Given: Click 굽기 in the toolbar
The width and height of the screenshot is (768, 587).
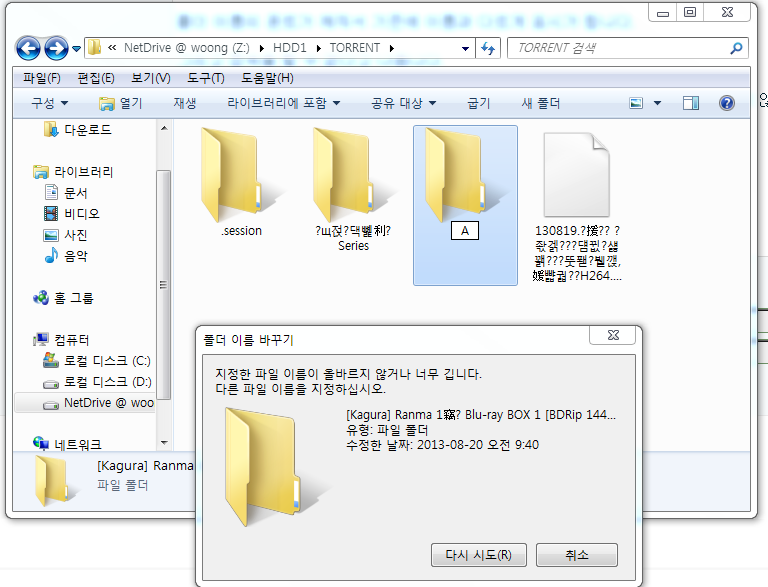Looking at the screenshot, I should tap(479, 103).
